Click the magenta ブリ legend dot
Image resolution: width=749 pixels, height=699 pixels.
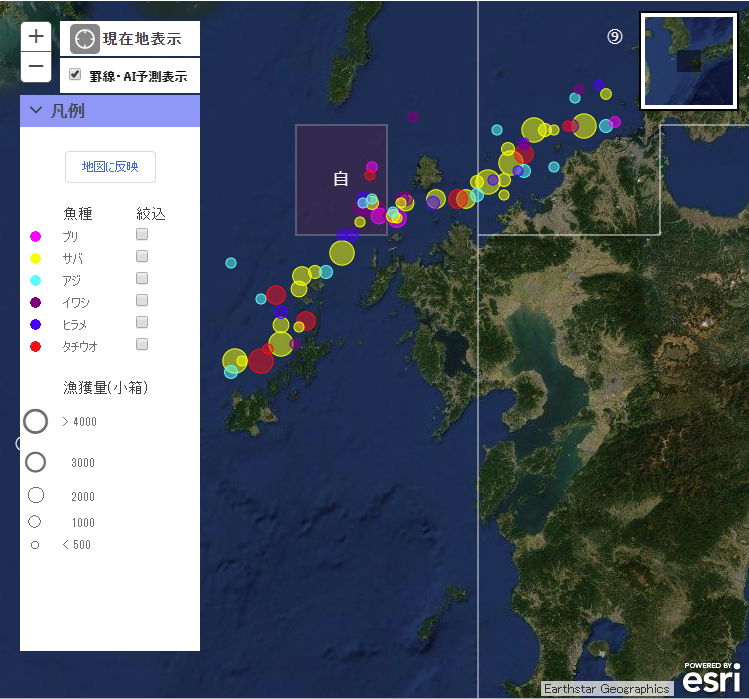click(36, 236)
